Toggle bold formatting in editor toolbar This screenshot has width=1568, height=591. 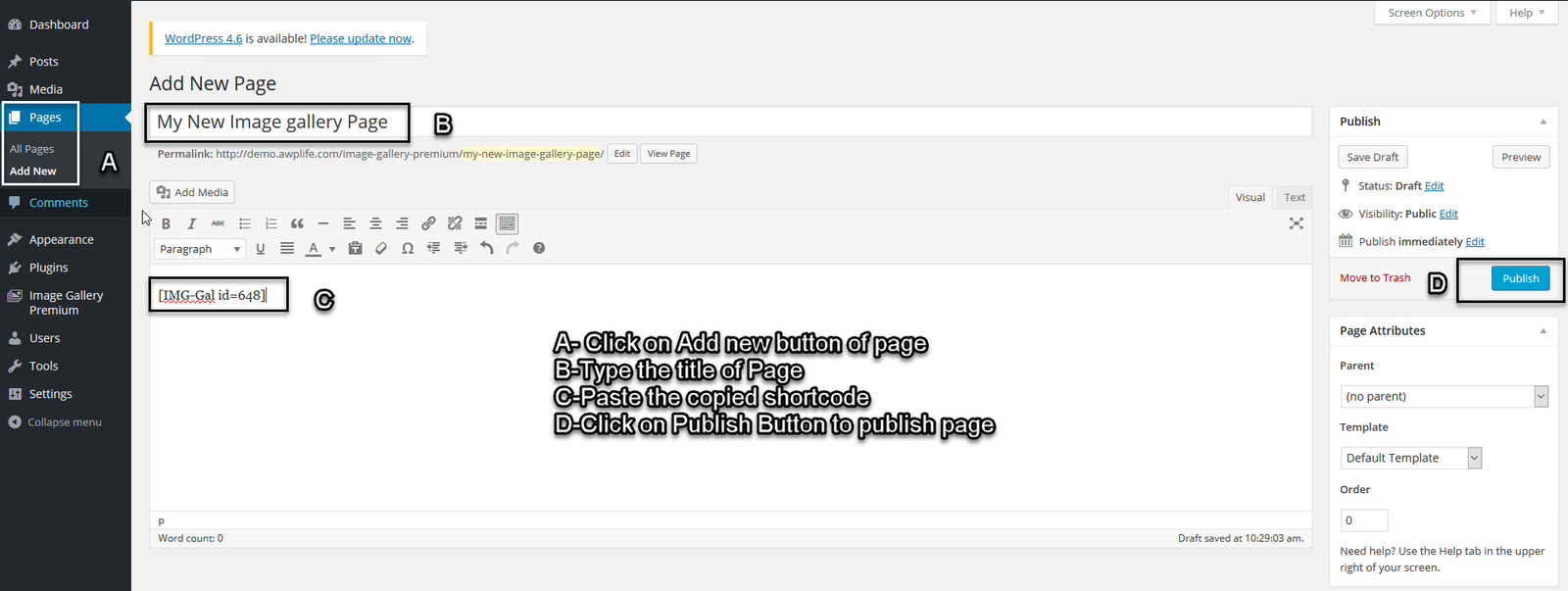(x=166, y=223)
